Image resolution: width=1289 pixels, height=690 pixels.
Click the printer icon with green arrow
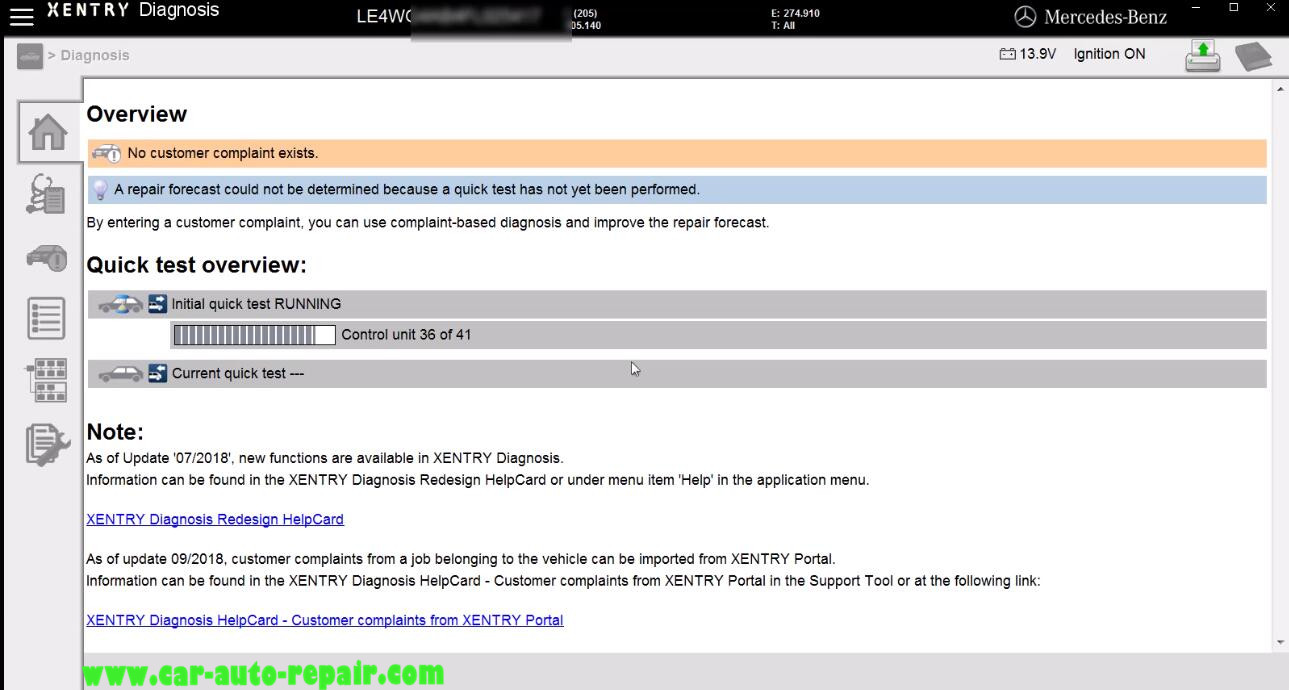pos(1203,55)
